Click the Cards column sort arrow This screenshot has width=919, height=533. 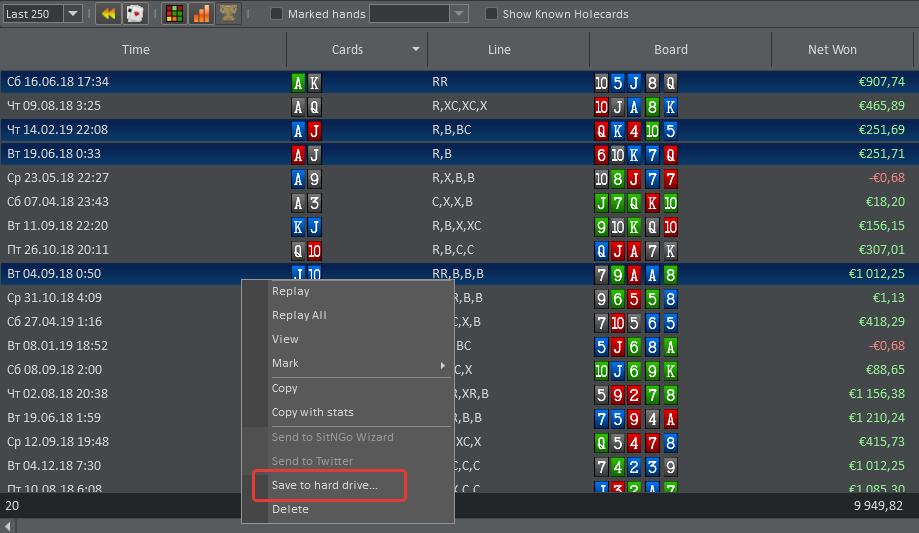[416, 50]
